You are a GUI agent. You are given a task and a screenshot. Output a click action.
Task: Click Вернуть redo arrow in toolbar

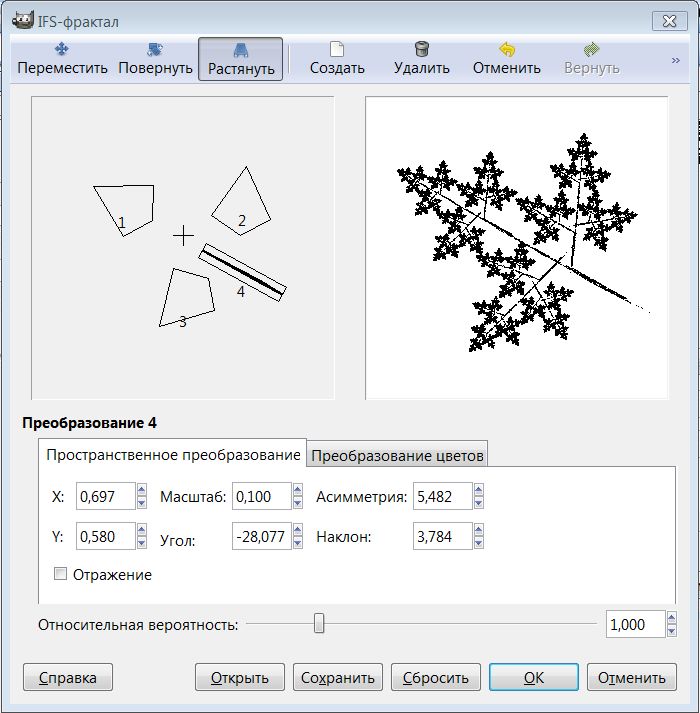(591, 59)
